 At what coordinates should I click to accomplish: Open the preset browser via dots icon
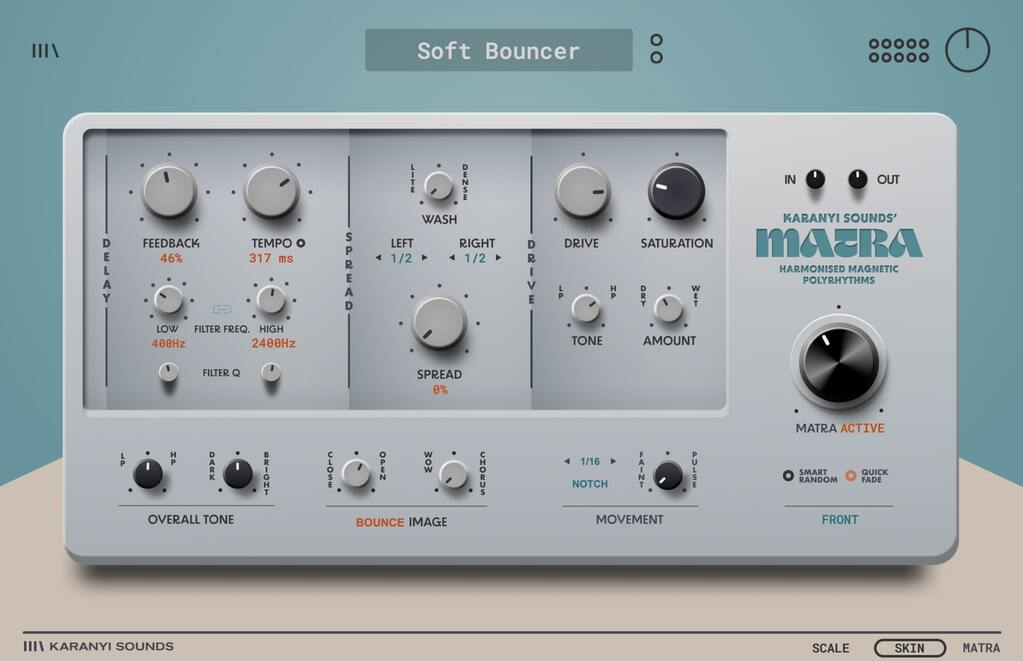(x=656, y=50)
